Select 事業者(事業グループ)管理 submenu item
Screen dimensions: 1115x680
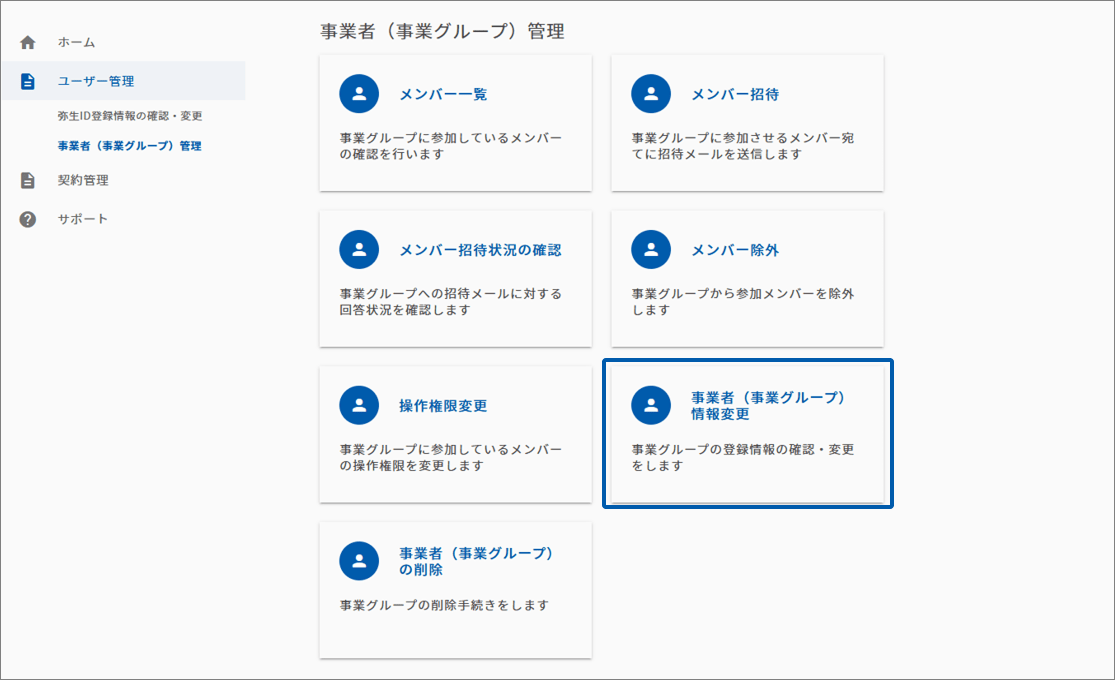tap(129, 146)
